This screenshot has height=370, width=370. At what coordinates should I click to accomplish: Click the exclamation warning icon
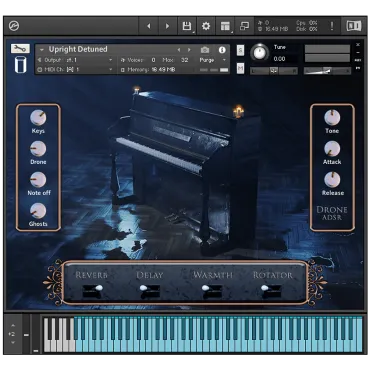332,26
